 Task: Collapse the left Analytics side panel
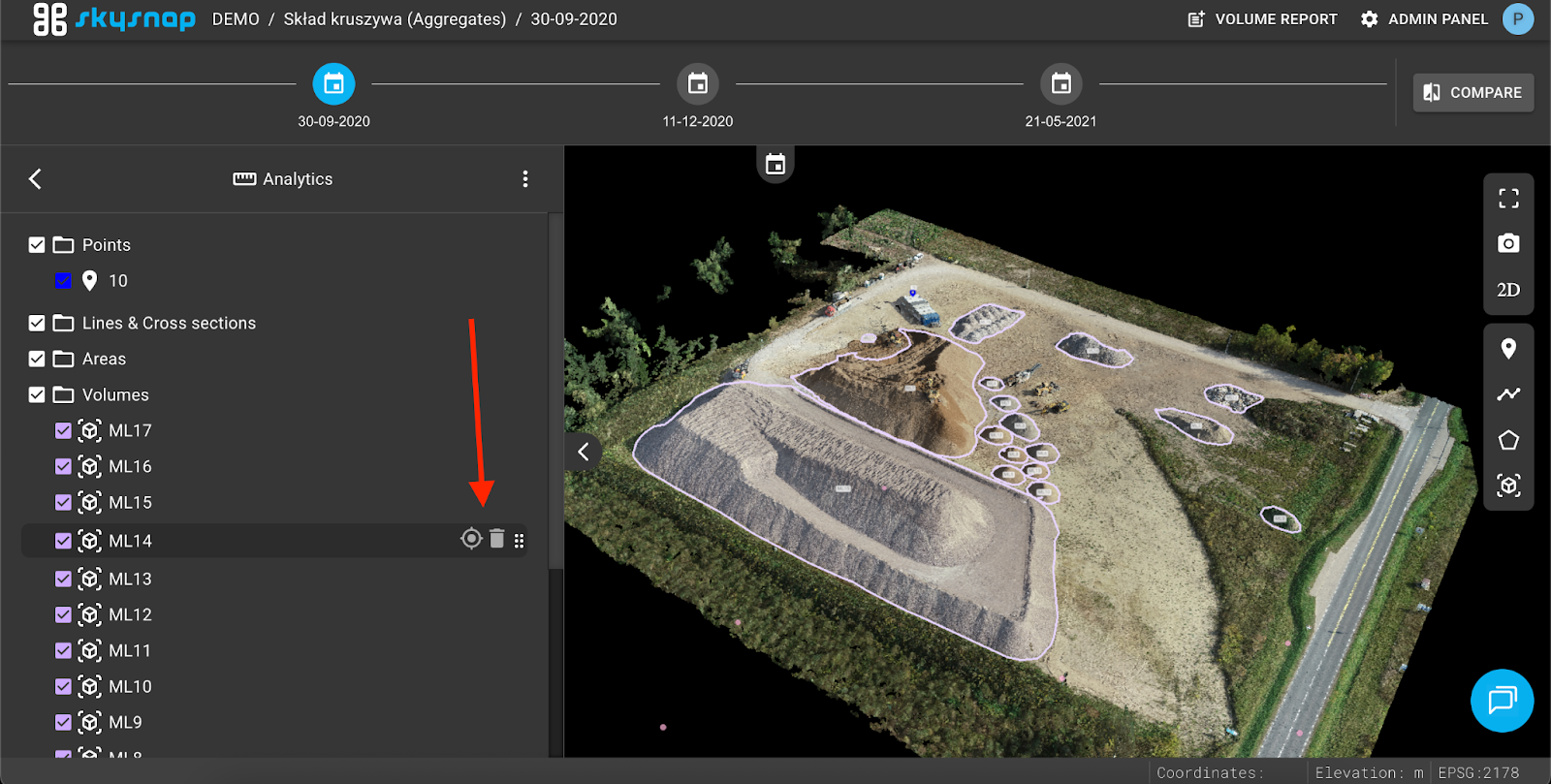584,452
